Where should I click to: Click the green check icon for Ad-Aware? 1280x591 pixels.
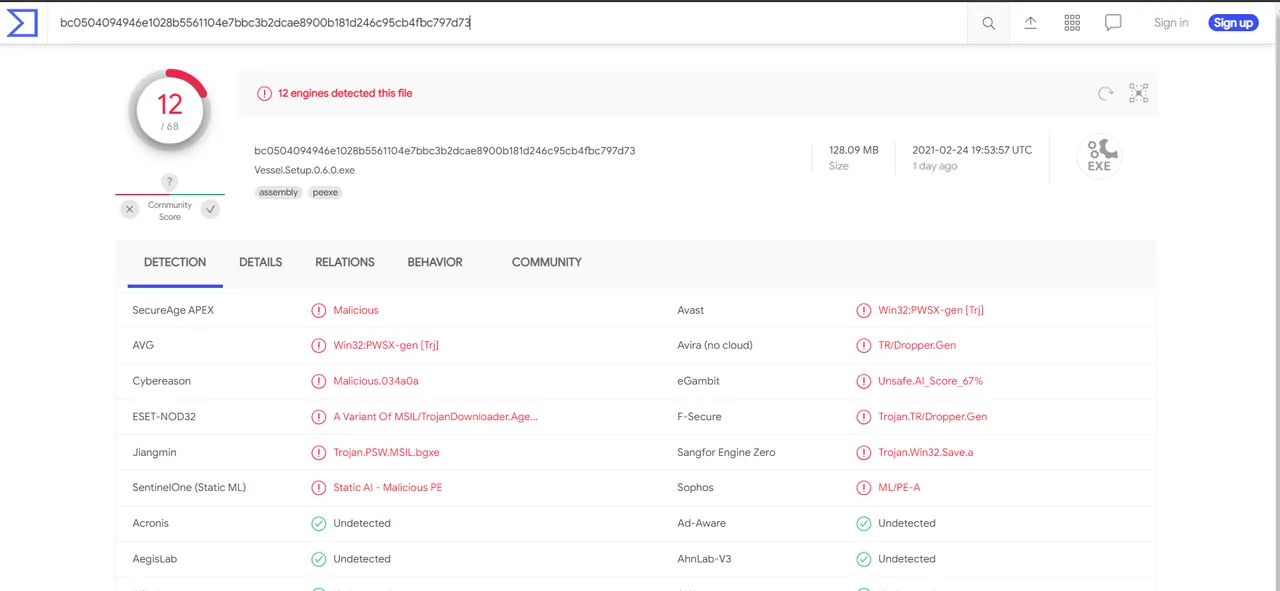[x=864, y=523]
